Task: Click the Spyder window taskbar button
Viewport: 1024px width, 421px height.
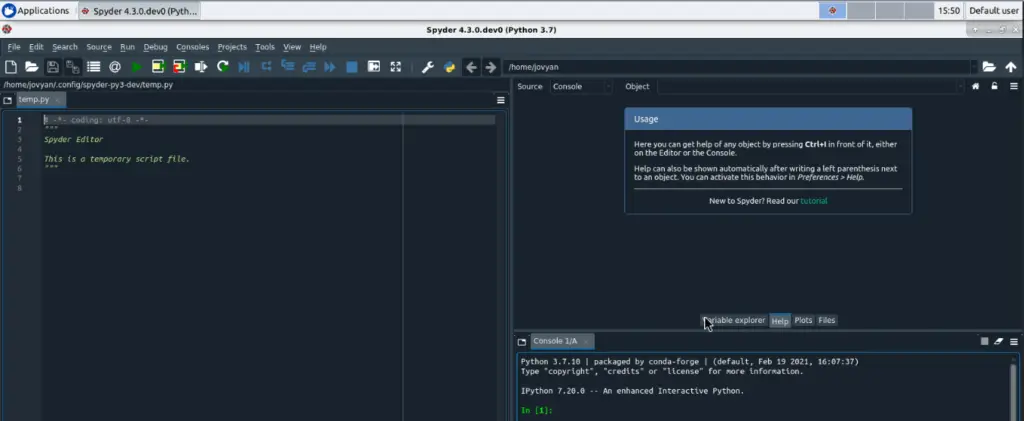Action: point(139,11)
